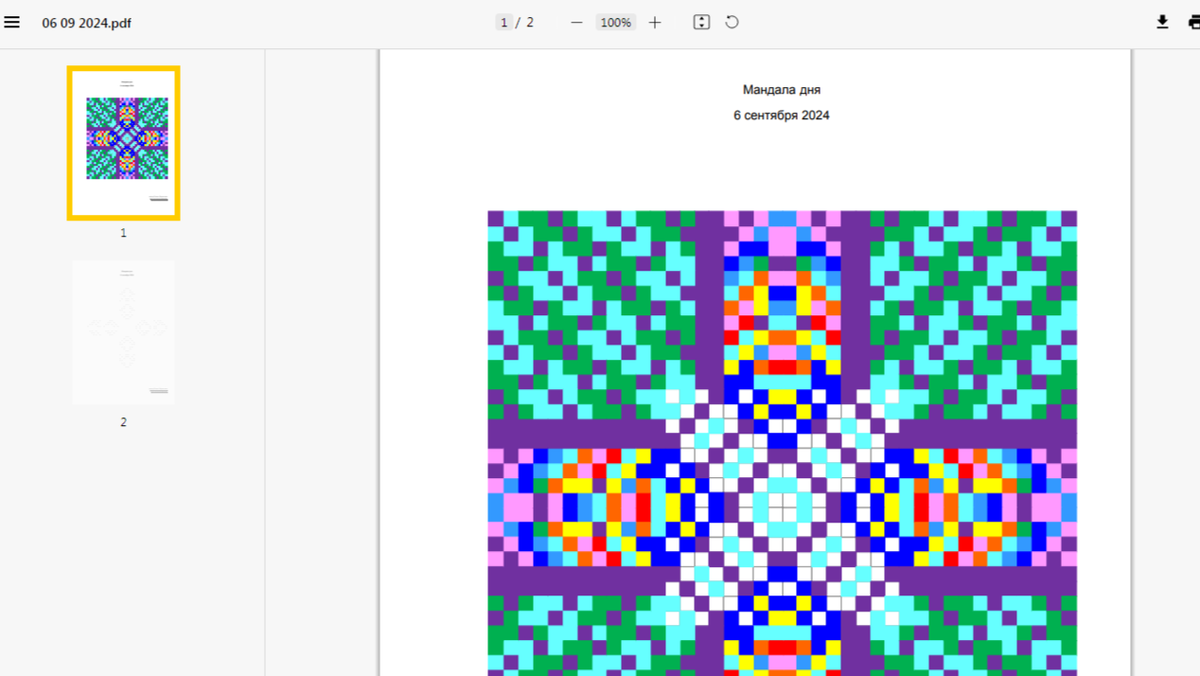The width and height of the screenshot is (1200, 676).
Task: Zoom out with the minus icon
Action: click(x=577, y=22)
